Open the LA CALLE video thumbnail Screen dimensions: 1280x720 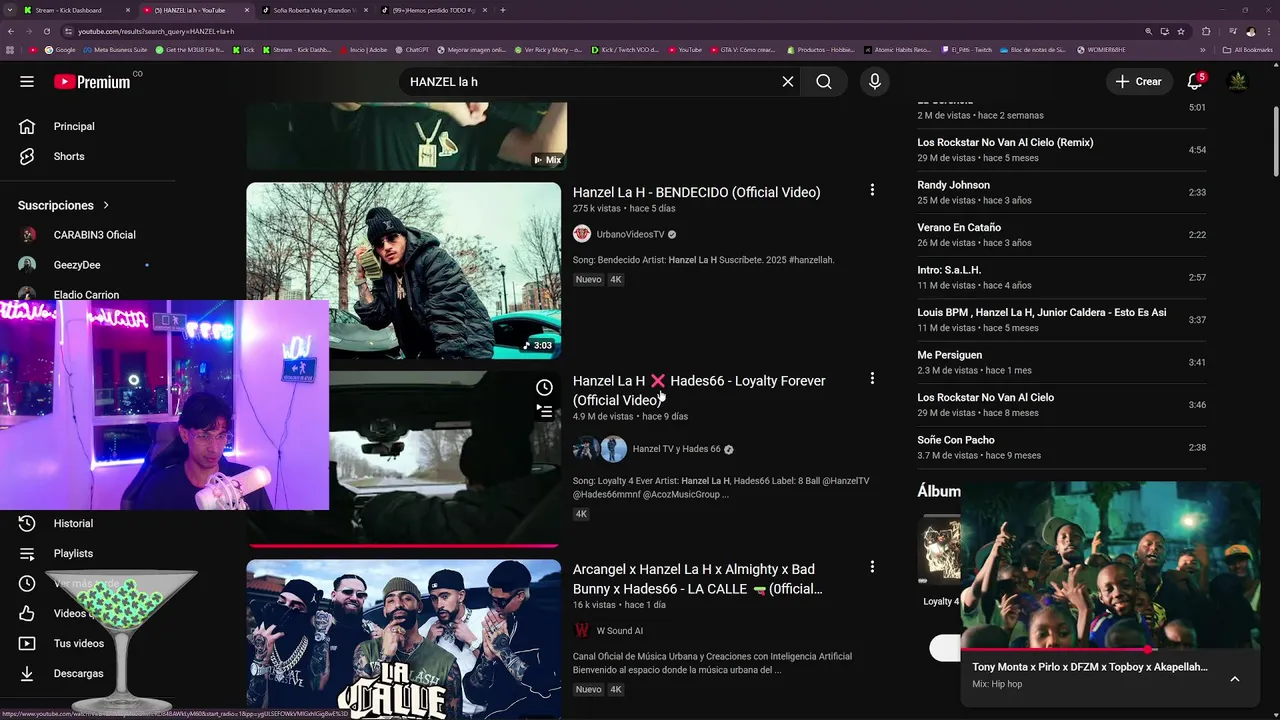pyautogui.click(x=404, y=639)
